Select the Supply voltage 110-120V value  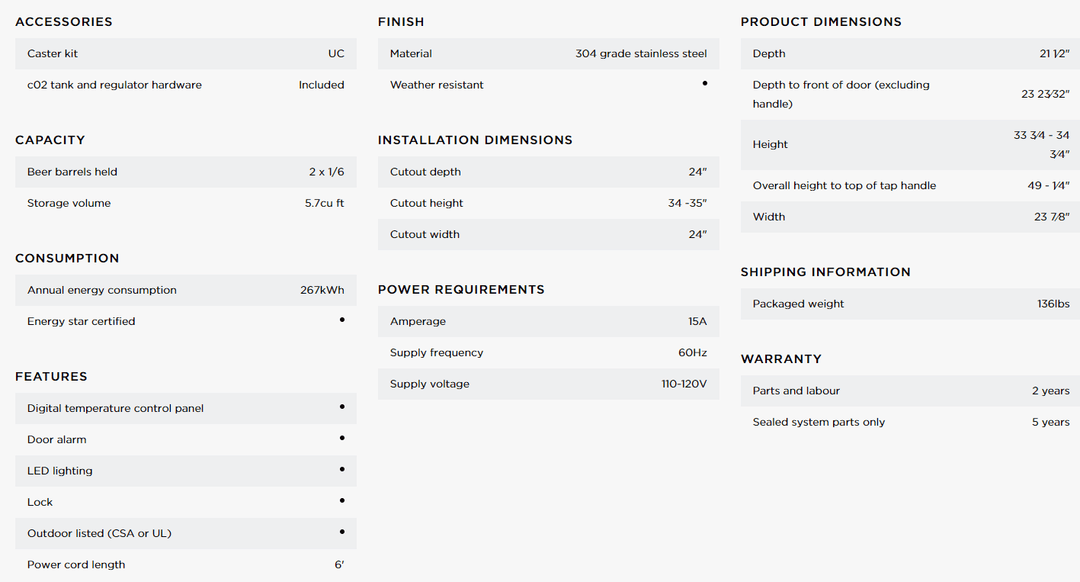click(x=684, y=384)
